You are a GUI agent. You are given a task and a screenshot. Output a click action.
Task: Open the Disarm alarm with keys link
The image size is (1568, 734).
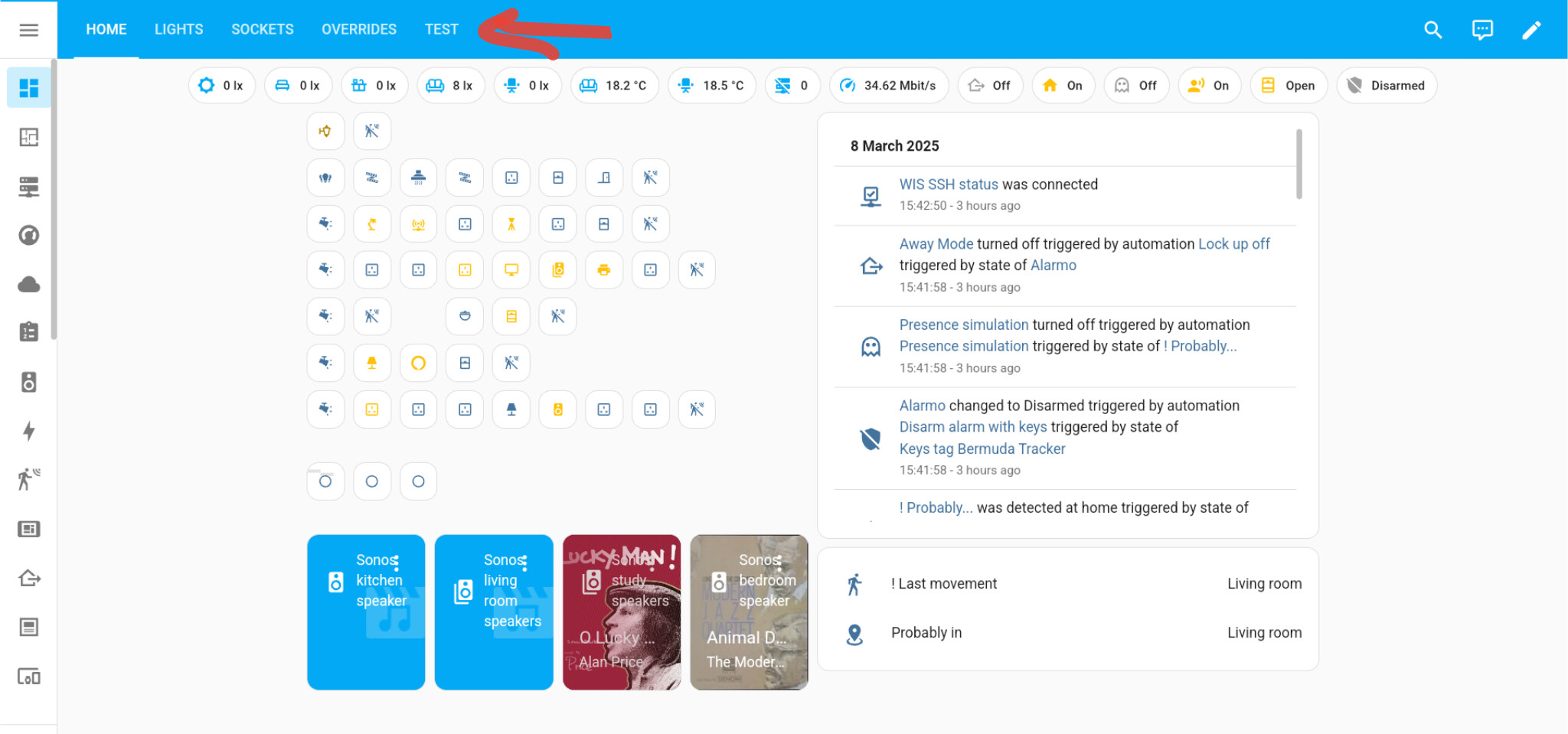pos(973,427)
